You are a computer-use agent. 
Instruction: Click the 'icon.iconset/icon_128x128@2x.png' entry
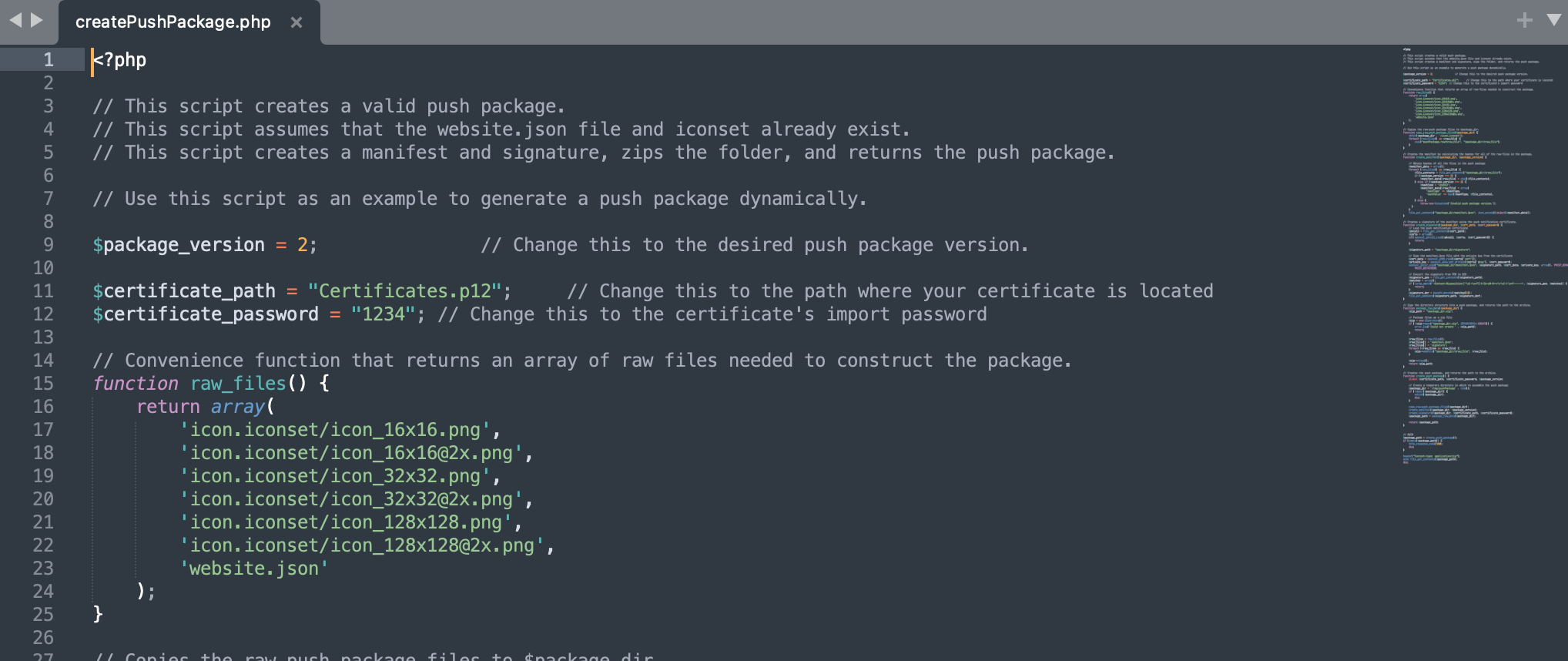(x=362, y=545)
